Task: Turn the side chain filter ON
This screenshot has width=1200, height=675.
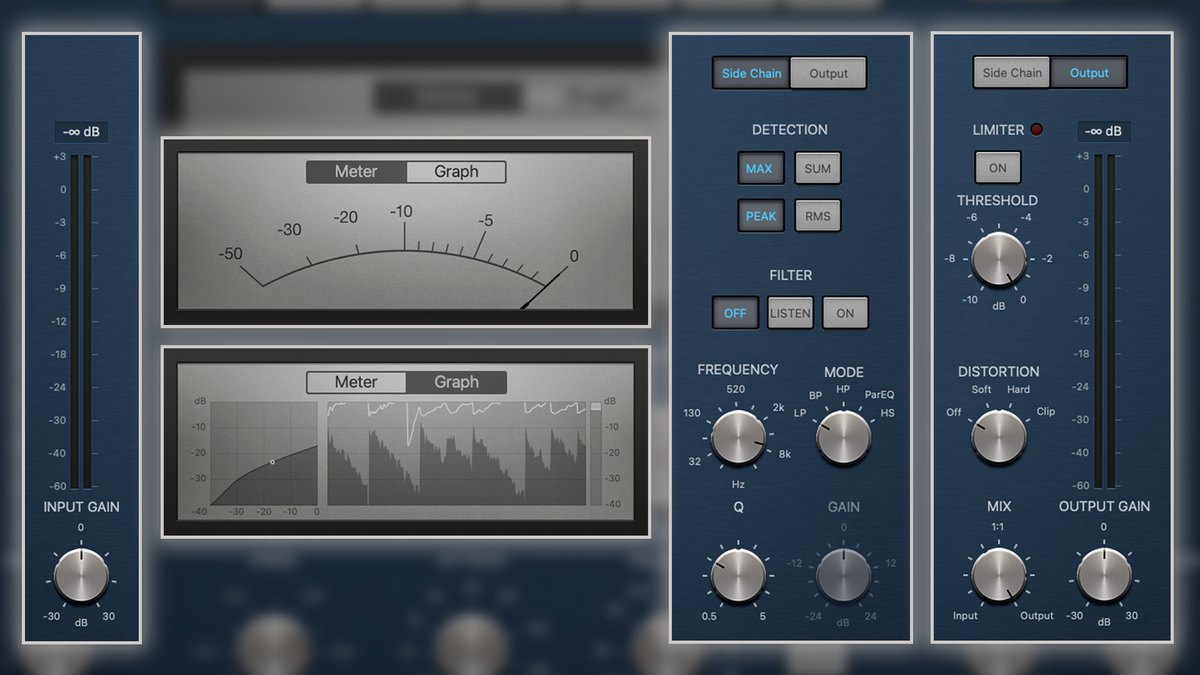Action: tap(845, 312)
